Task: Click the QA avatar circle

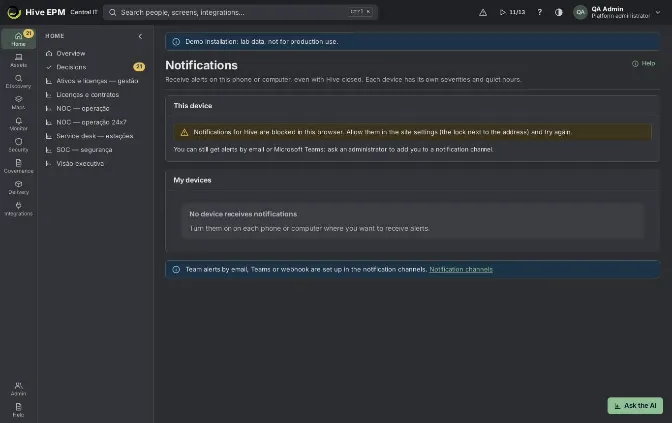Action: click(x=580, y=12)
